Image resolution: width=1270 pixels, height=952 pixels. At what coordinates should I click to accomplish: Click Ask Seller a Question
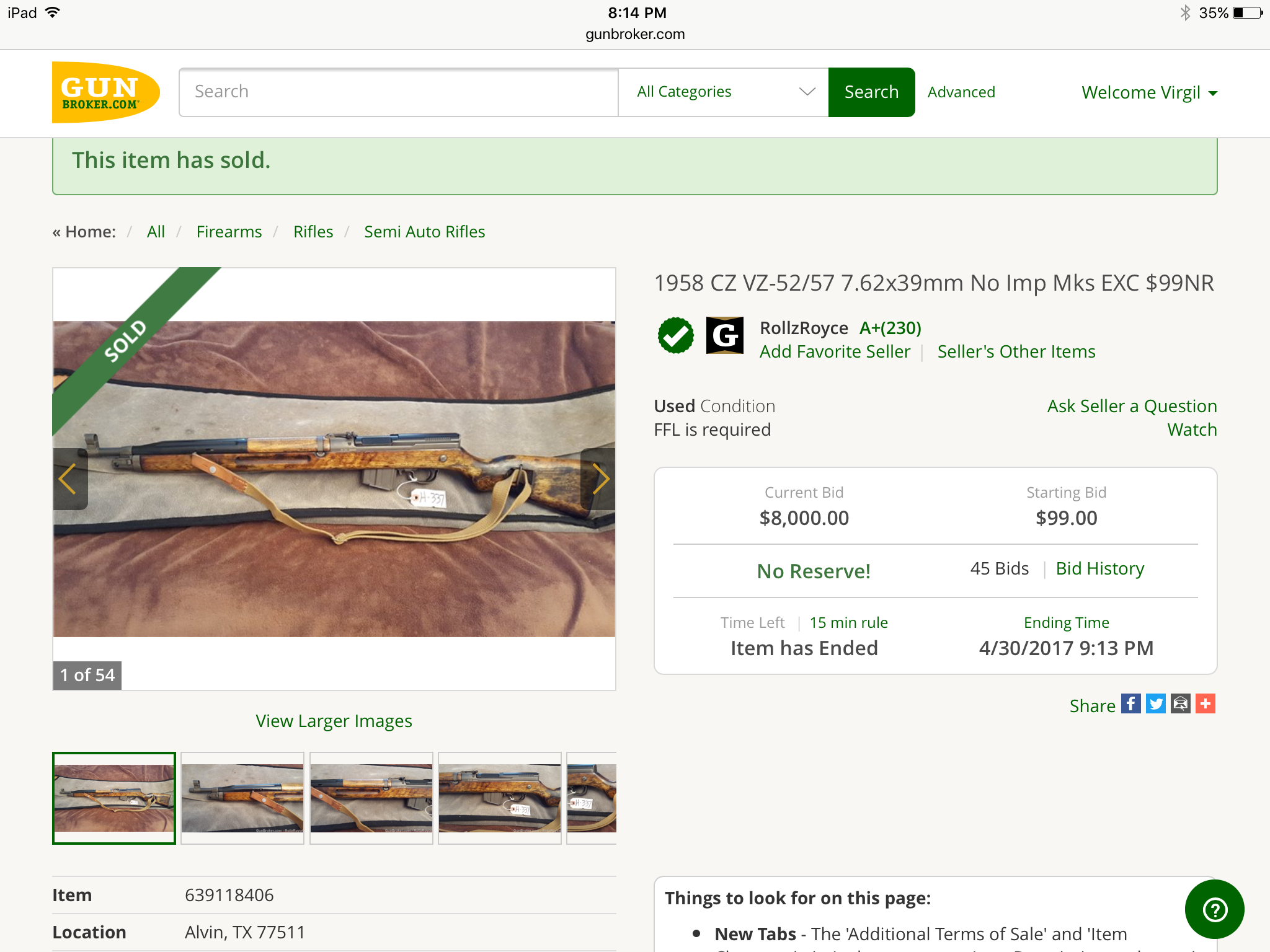[x=1132, y=406]
